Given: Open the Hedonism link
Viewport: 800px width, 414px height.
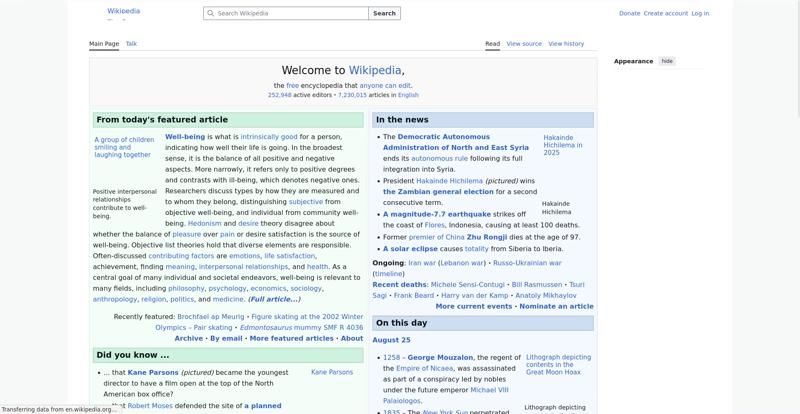Looking at the screenshot, I should point(205,224).
